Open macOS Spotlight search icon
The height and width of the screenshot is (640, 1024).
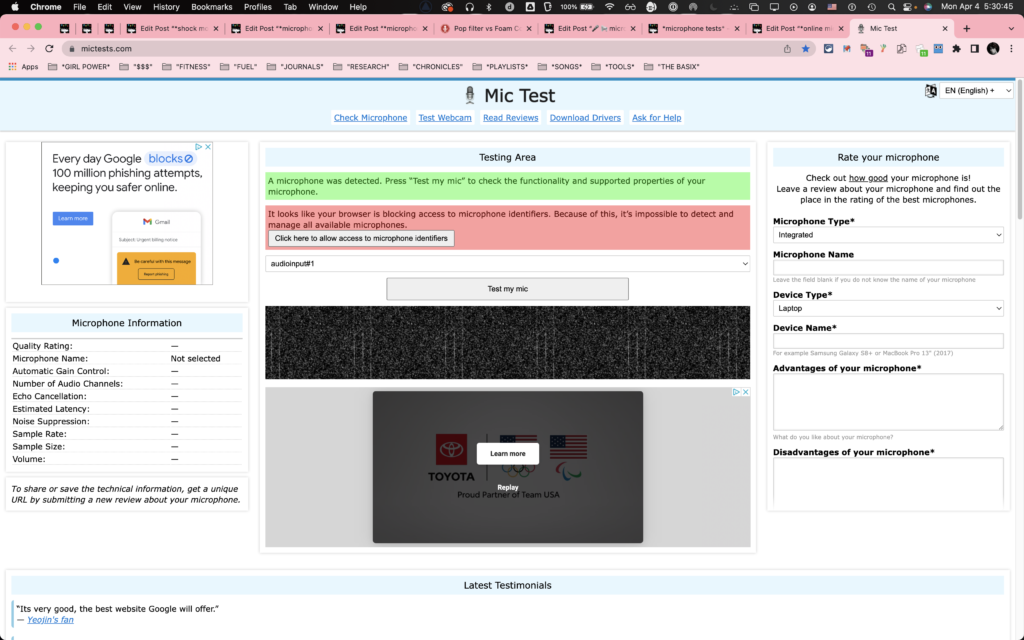coord(891,7)
